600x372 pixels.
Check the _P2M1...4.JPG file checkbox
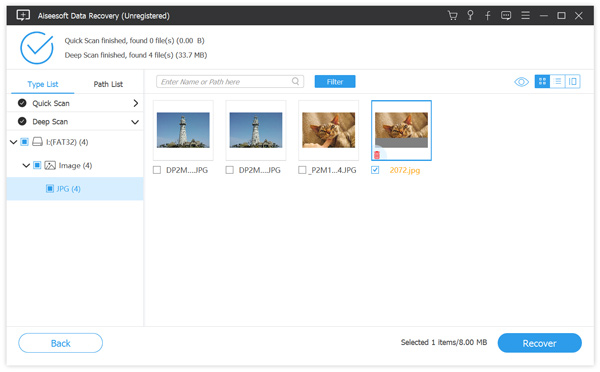(302, 170)
